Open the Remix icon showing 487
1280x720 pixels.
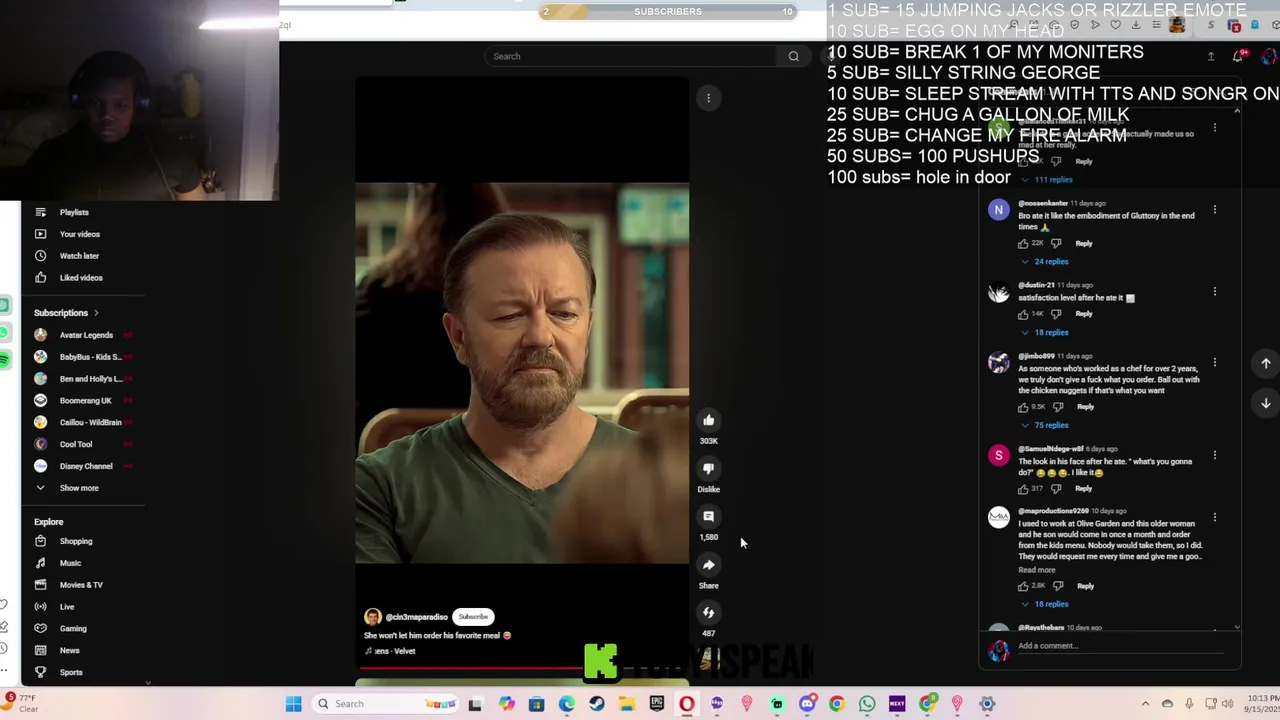(x=708, y=612)
